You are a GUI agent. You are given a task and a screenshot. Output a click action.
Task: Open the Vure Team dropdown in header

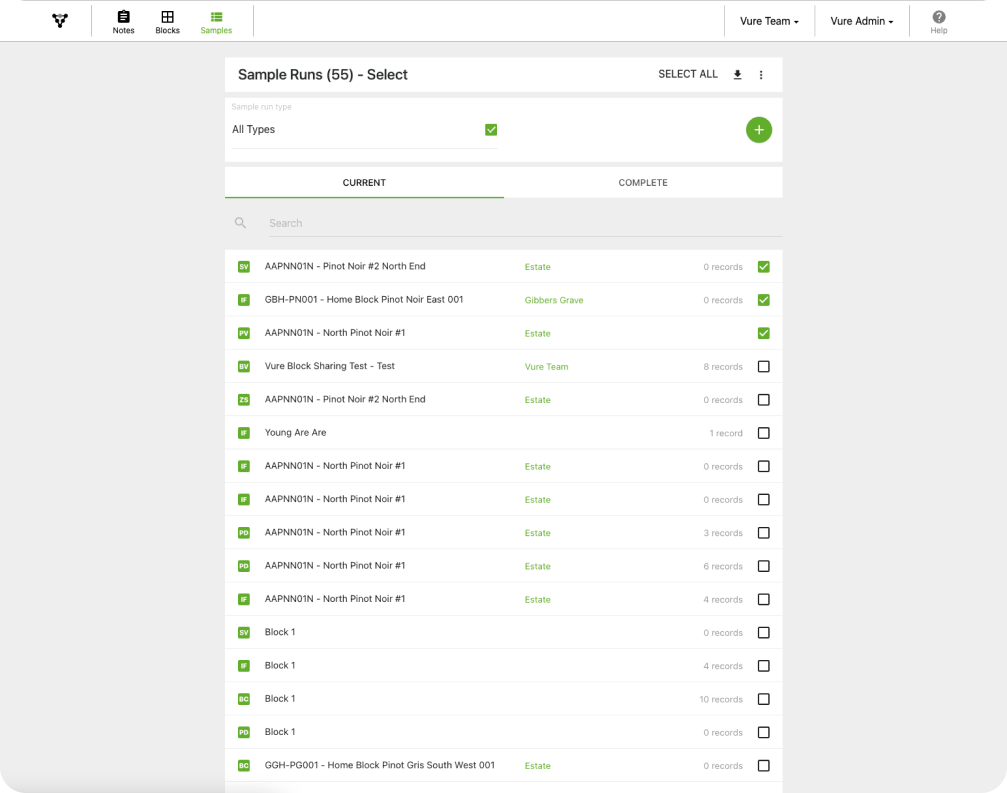click(x=769, y=21)
